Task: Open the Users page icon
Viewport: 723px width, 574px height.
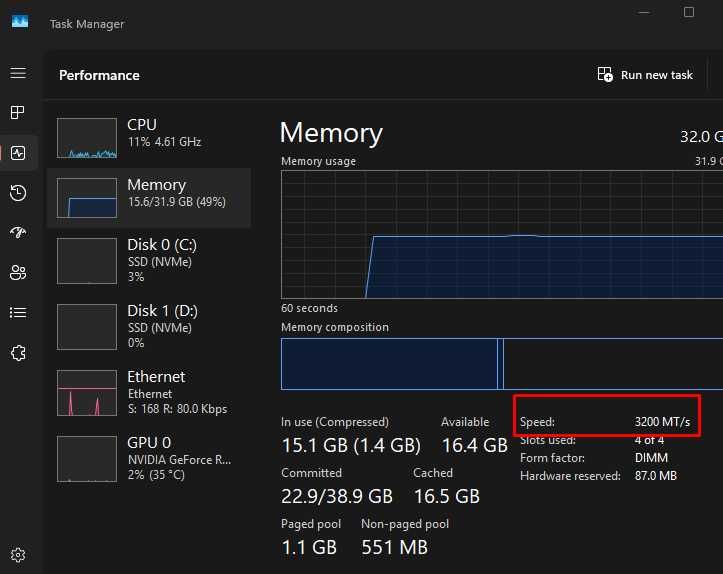Action: tap(18, 272)
